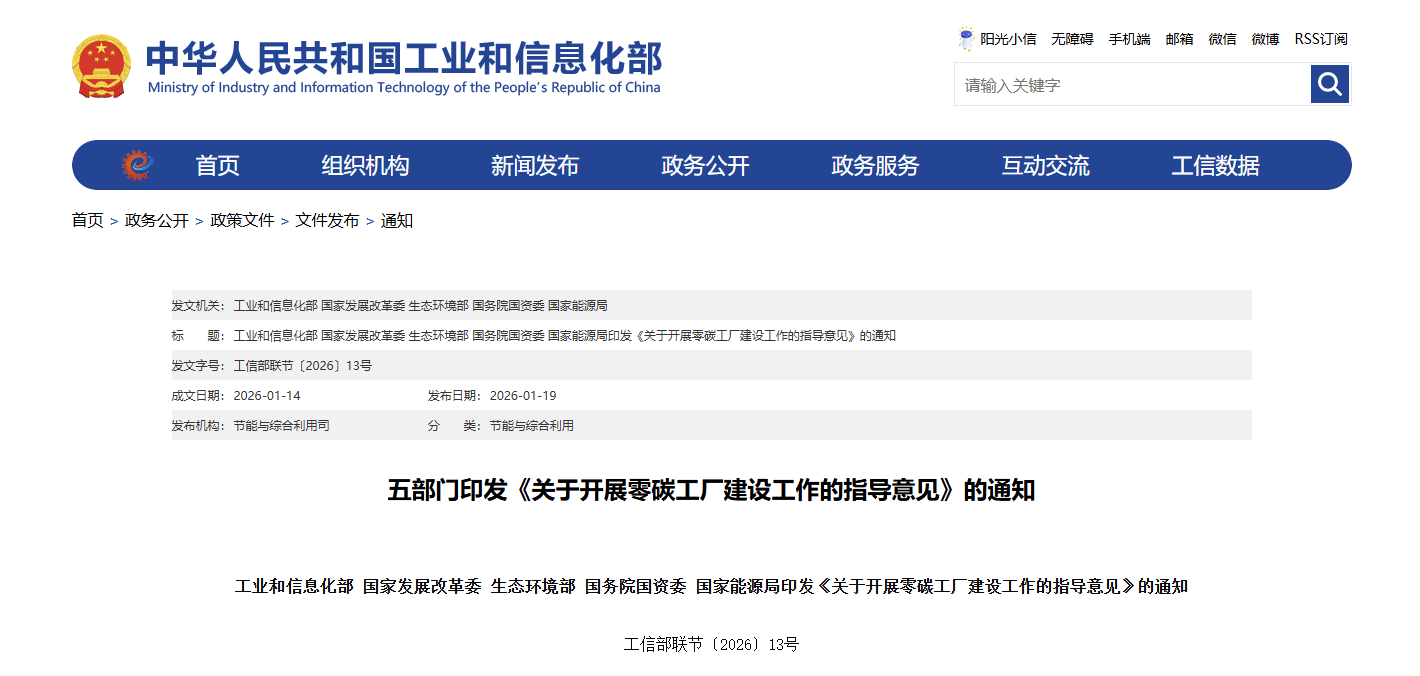The width and height of the screenshot is (1420, 676).
Task: Open 工信数据 in the navigation bar
Action: [x=1215, y=166]
